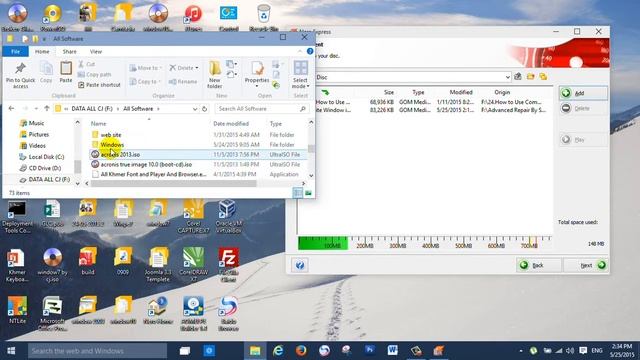Click the taskbar Search the web and Windows box
The image size is (640, 360).
tap(98, 351)
